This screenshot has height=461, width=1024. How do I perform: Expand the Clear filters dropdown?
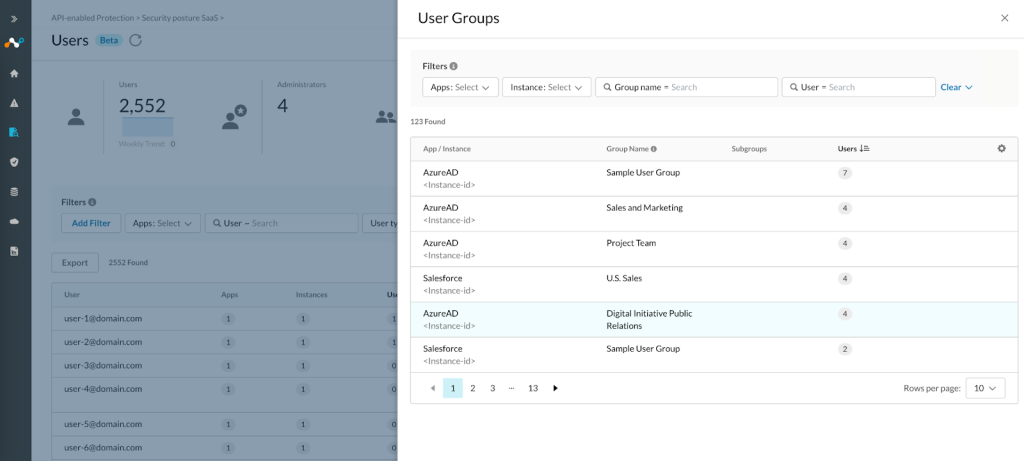(957, 87)
